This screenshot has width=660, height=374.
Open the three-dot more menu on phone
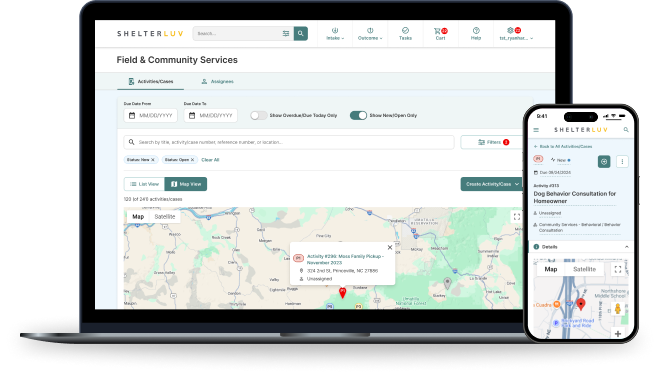pos(622,162)
